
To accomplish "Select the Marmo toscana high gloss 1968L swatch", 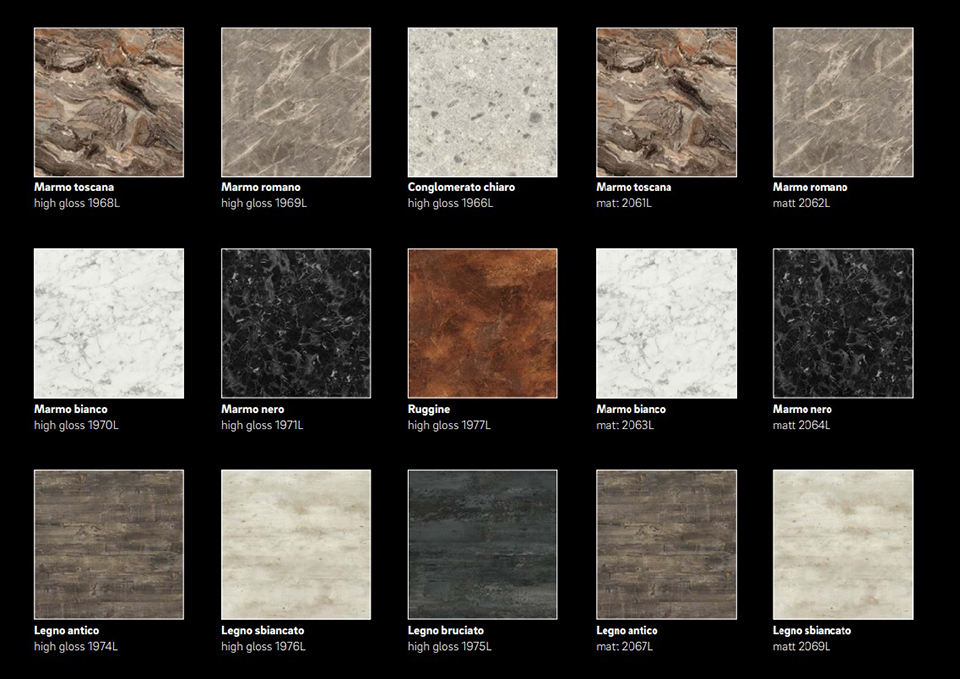I will [109, 102].
